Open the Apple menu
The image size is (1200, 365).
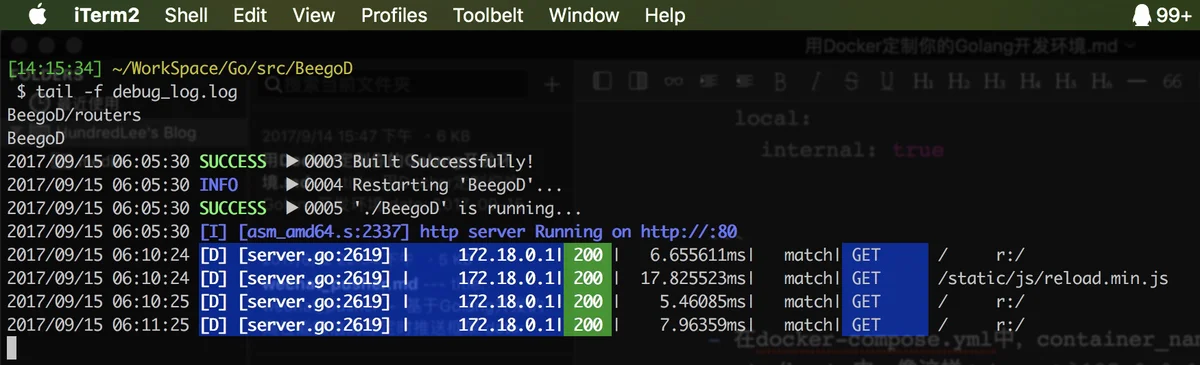click(37, 15)
